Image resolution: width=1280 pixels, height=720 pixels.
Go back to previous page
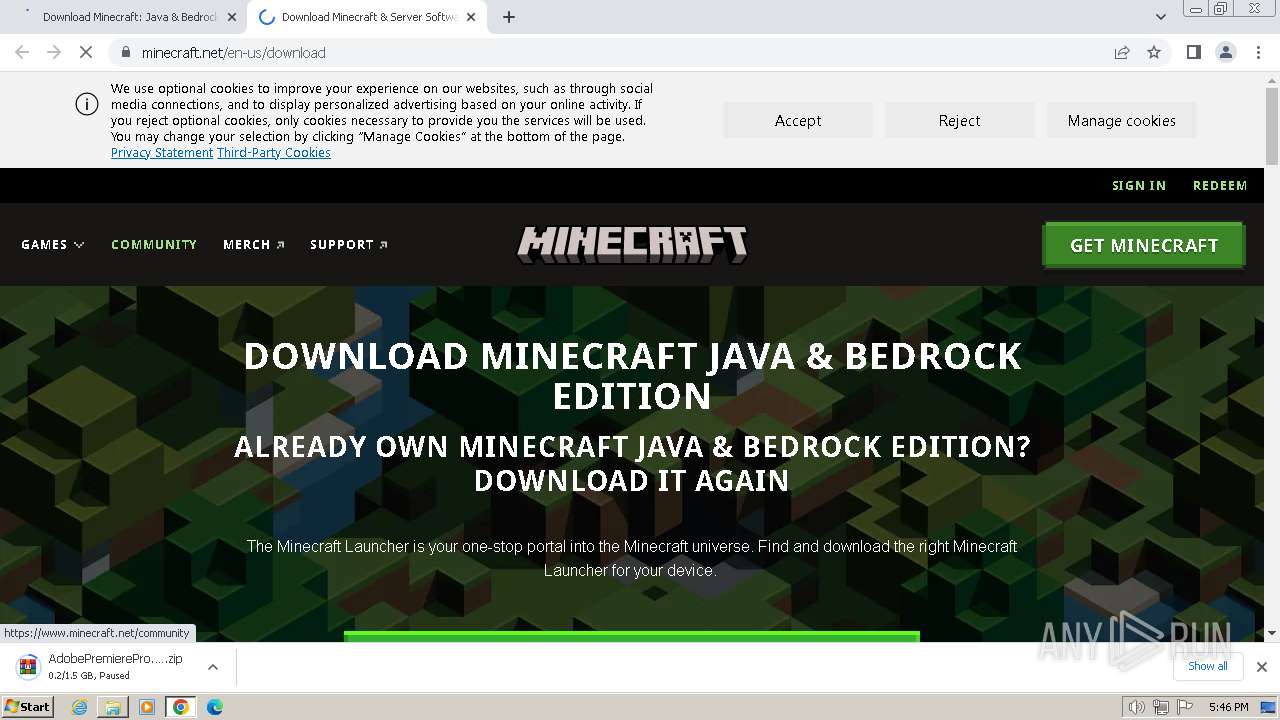tap(22, 52)
